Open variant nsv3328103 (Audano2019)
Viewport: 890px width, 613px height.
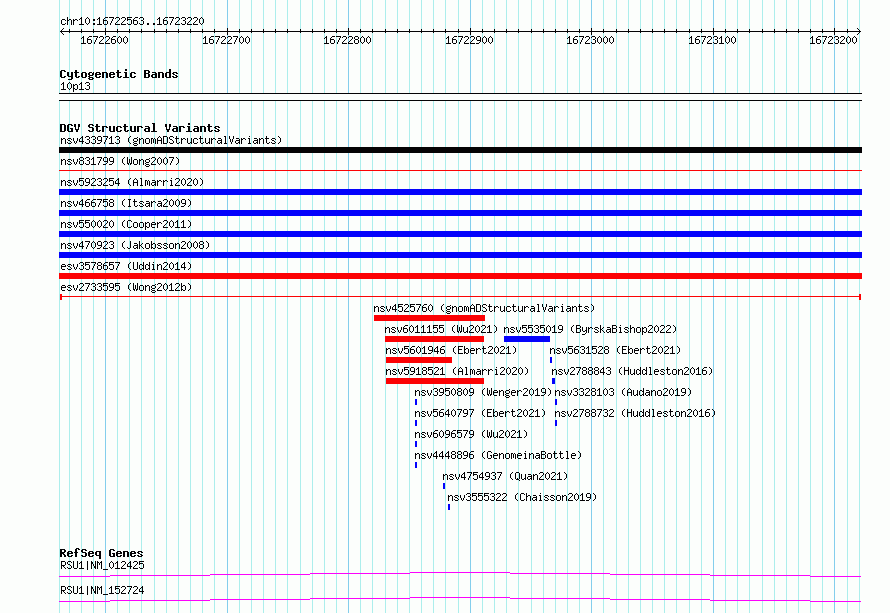coord(623,392)
